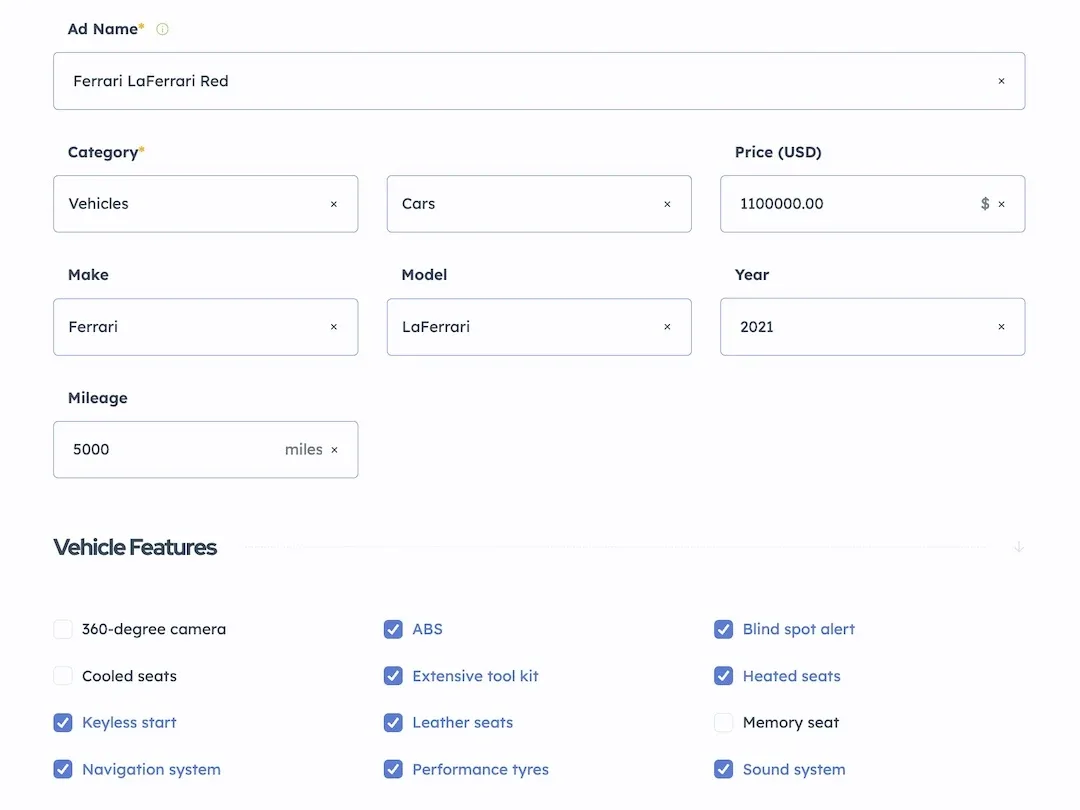This screenshot has width=1080, height=810.
Task: Open the Model dropdown showing LaFerrari
Action: 539,327
